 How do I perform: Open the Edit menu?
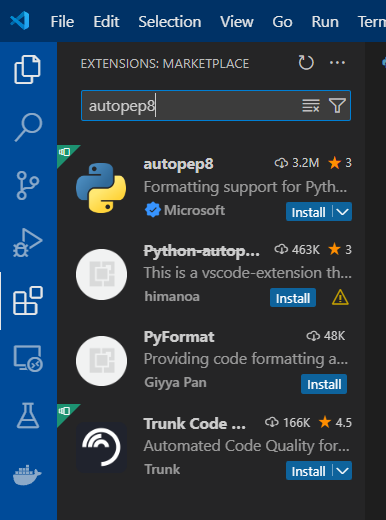click(x=106, y=22)
